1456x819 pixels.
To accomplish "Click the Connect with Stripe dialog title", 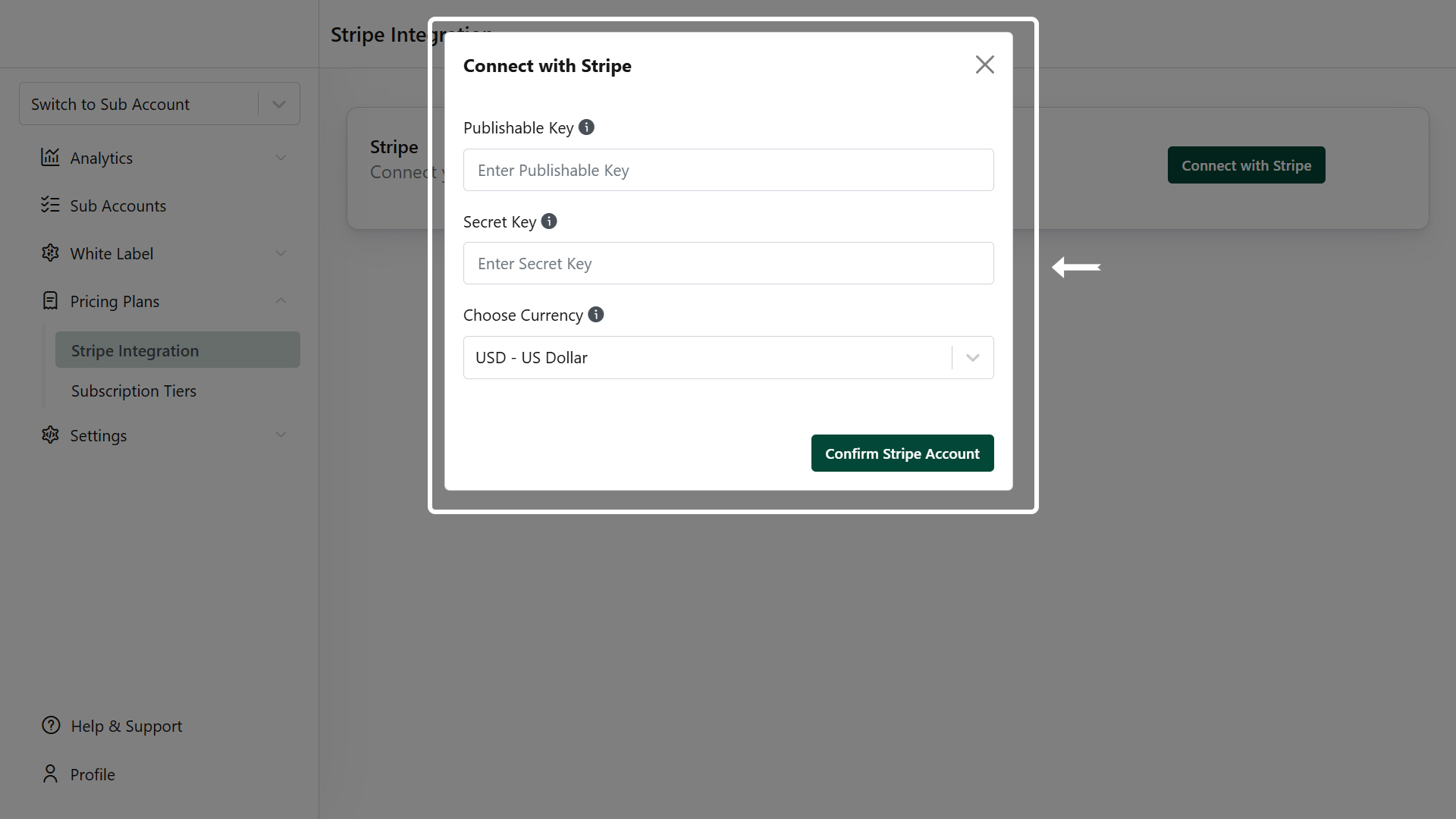I will [547, 66].
